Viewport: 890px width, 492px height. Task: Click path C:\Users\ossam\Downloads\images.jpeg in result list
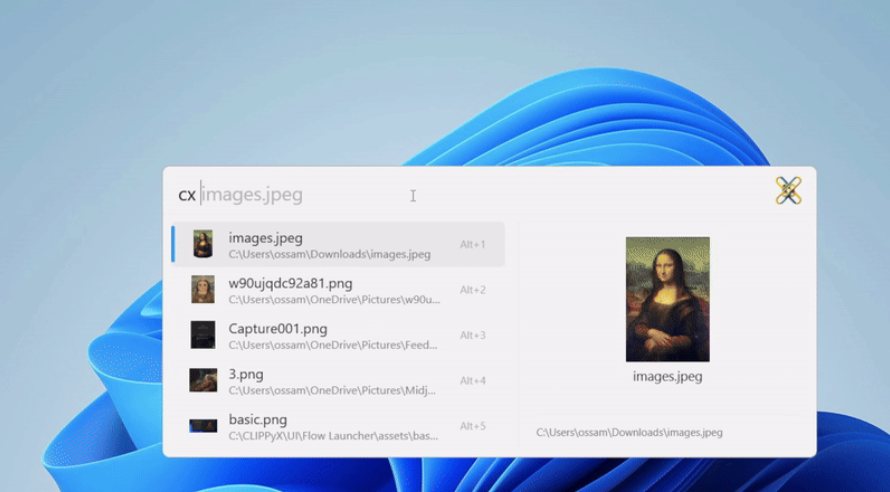[329, 254]
